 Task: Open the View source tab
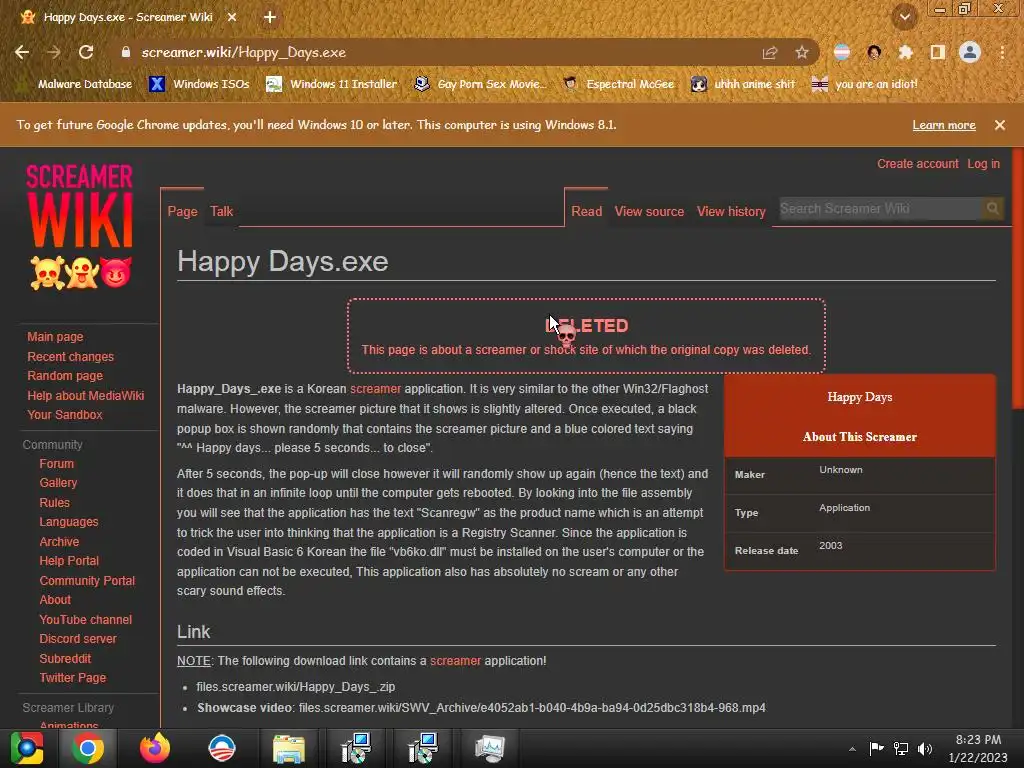point(649,211)
